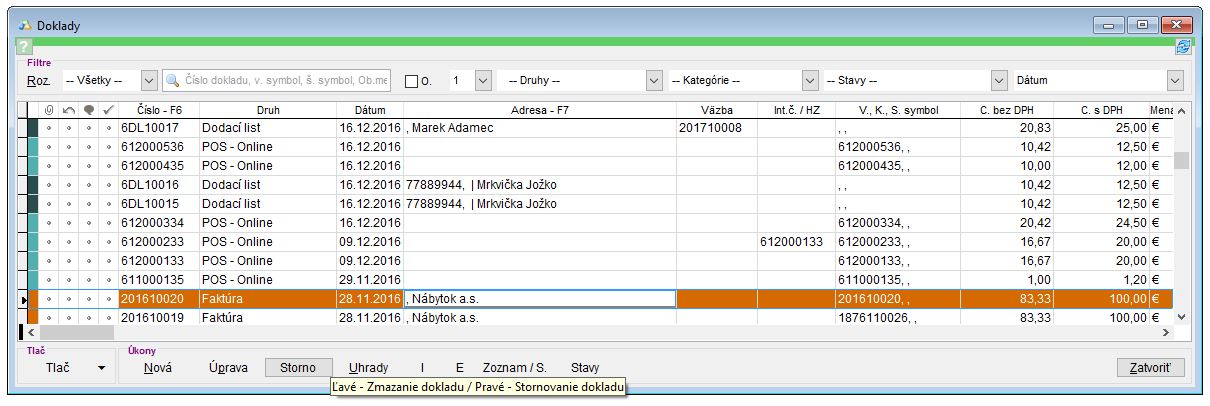Open the '-- Kategórie --' filter dropdown
This screenshot has height=406, width=1210.
[810, 80]
